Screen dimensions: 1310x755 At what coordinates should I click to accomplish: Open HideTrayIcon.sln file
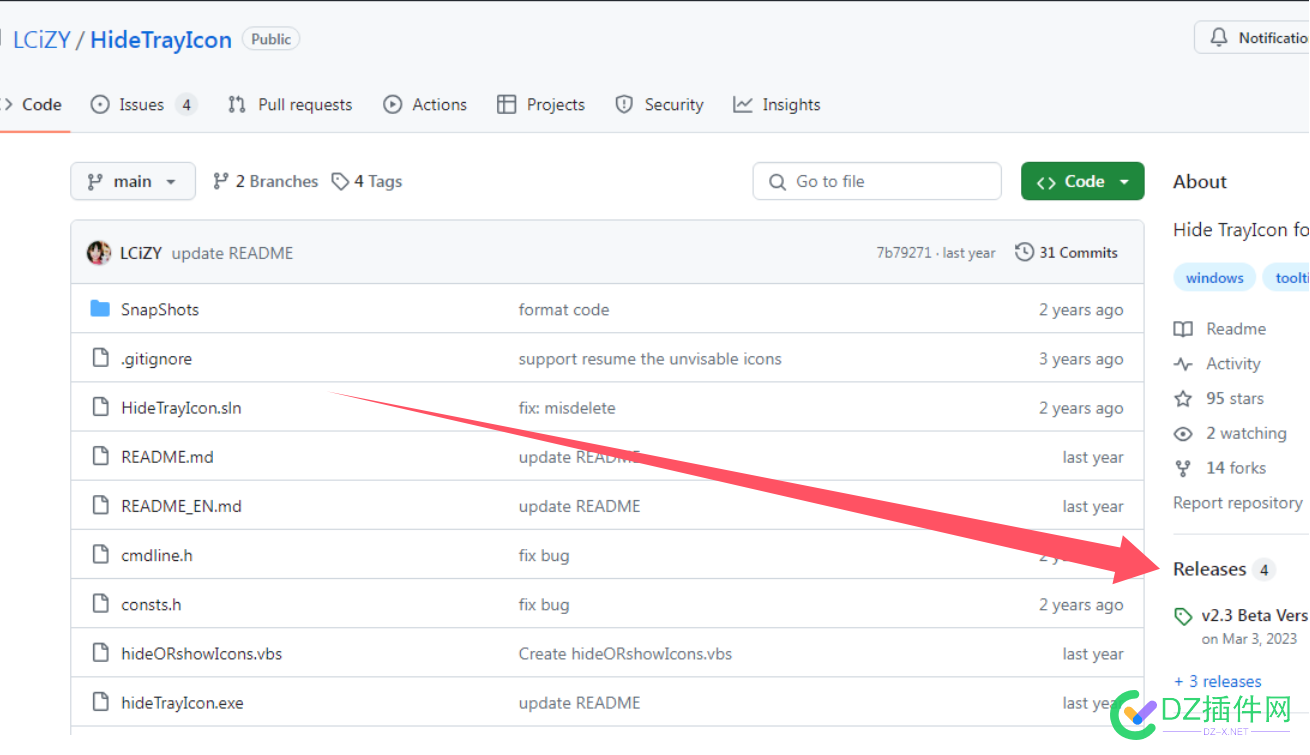[x=181, y=407]
